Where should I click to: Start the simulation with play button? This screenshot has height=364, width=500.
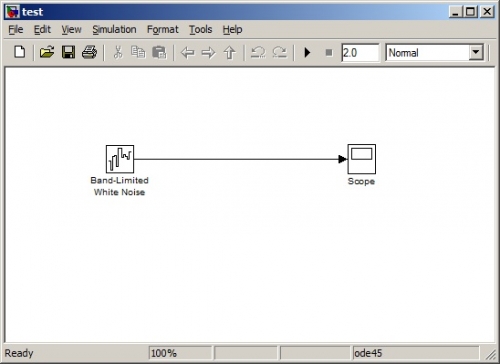pos(307,53)
